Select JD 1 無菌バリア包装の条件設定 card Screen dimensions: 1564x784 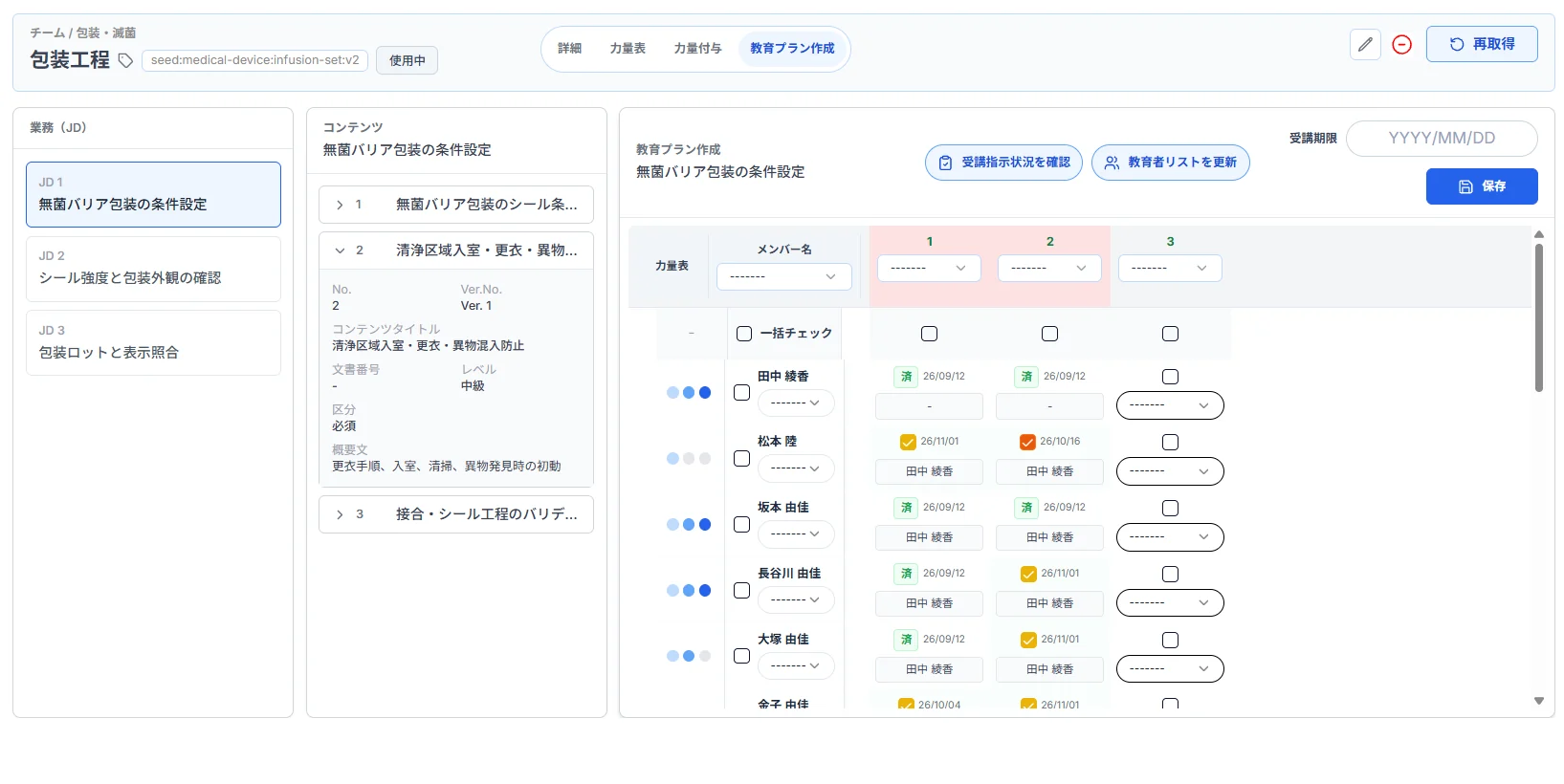coord(153,194)
